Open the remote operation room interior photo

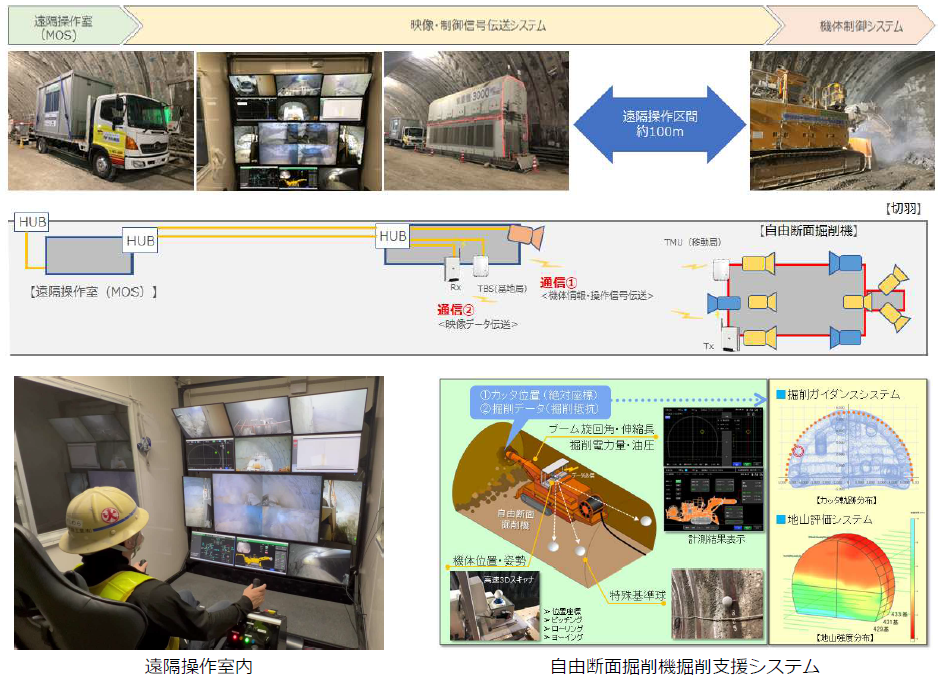[199, 513]
